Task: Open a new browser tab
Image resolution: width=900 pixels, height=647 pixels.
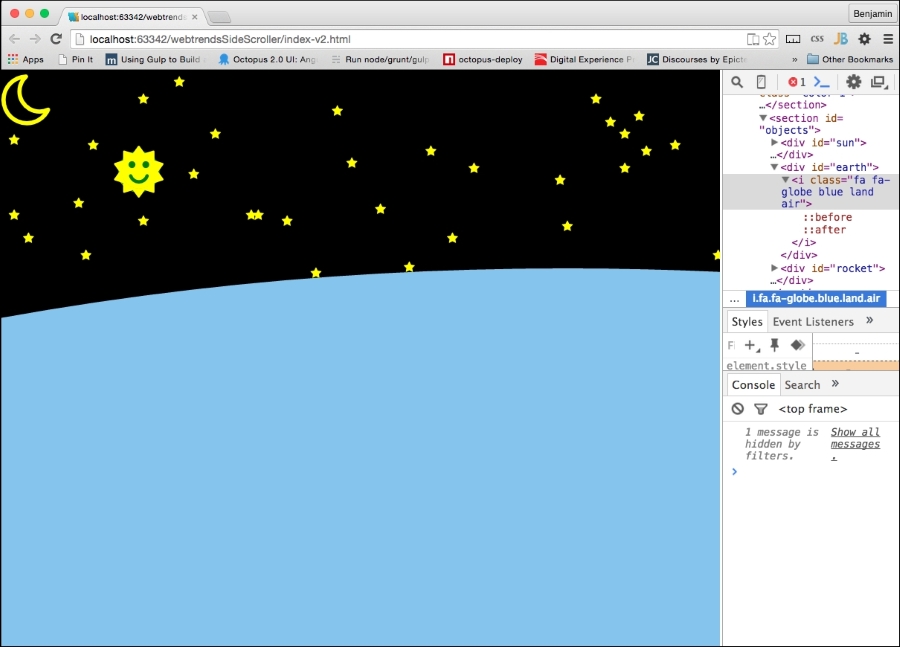Action: coord(219,17)
